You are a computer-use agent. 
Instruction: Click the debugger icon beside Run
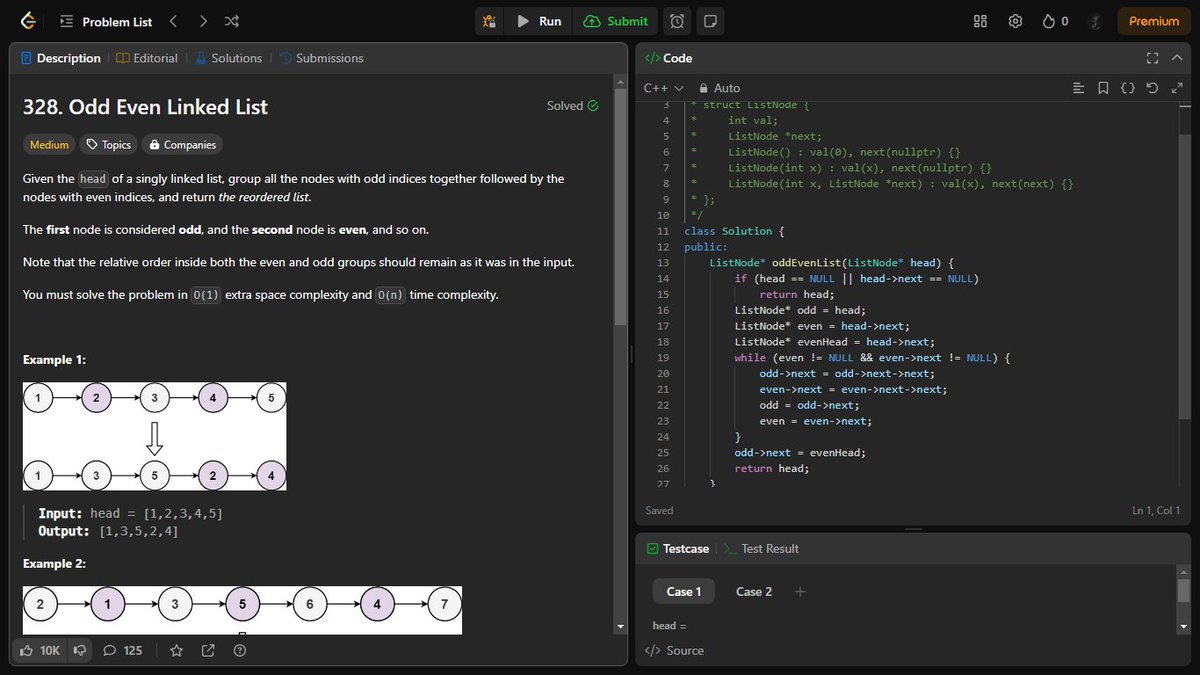tap(489, 21)
